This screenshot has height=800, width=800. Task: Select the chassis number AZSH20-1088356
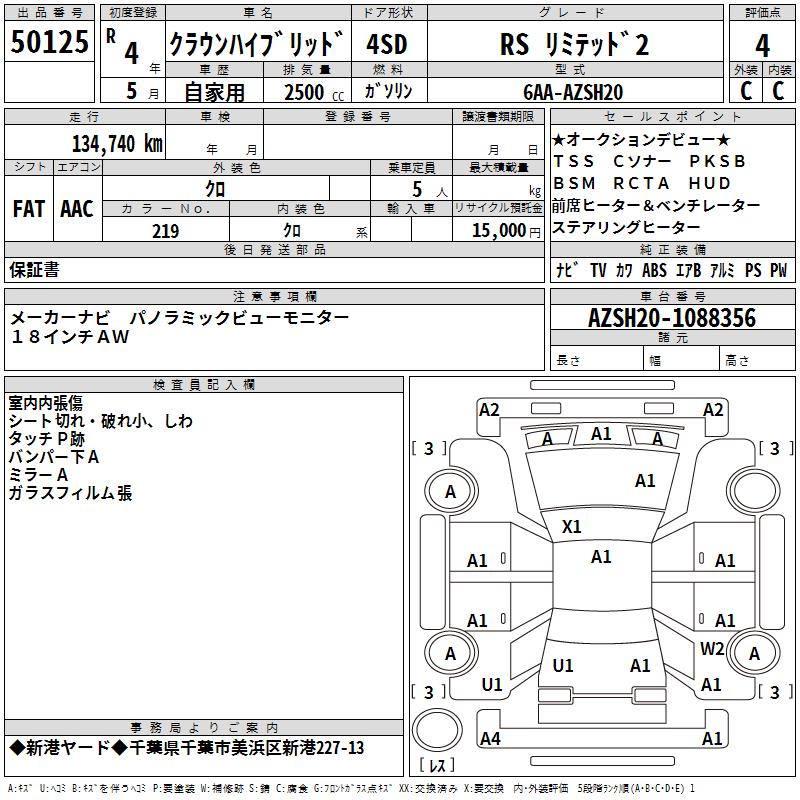click(671, 318)
